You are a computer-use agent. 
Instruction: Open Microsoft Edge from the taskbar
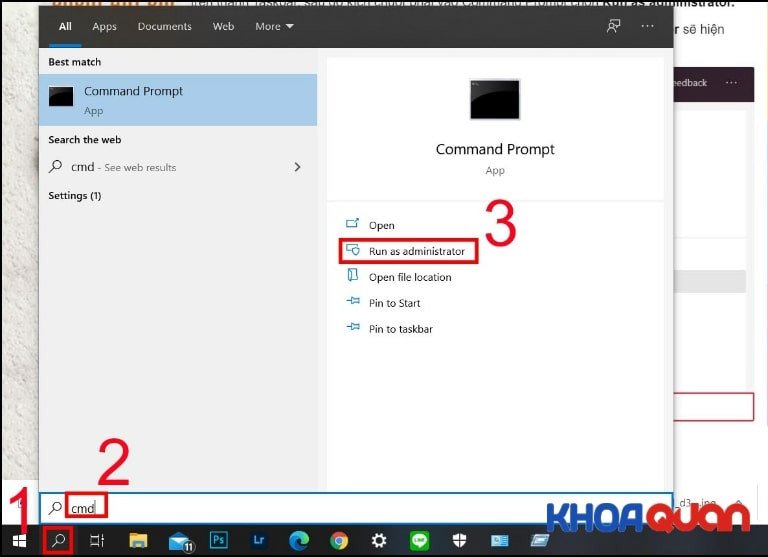coord(299,541)
